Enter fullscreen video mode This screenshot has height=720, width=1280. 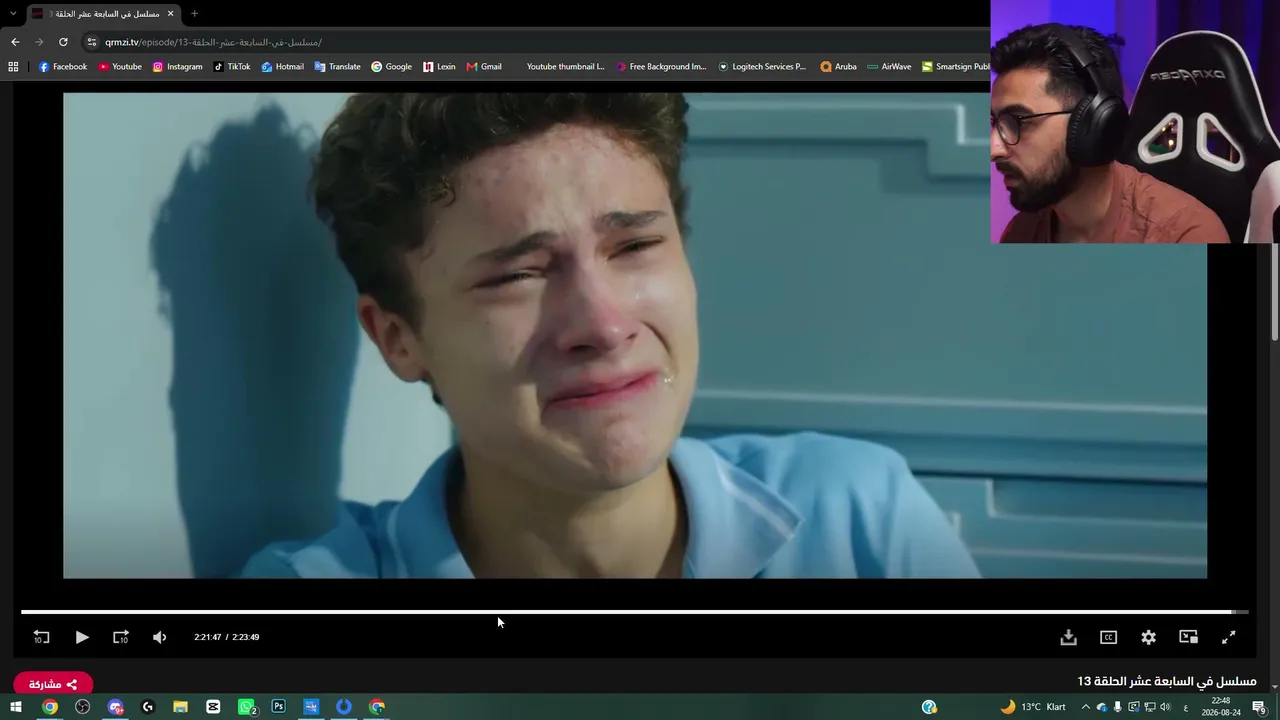click(x=1229, y=637)
